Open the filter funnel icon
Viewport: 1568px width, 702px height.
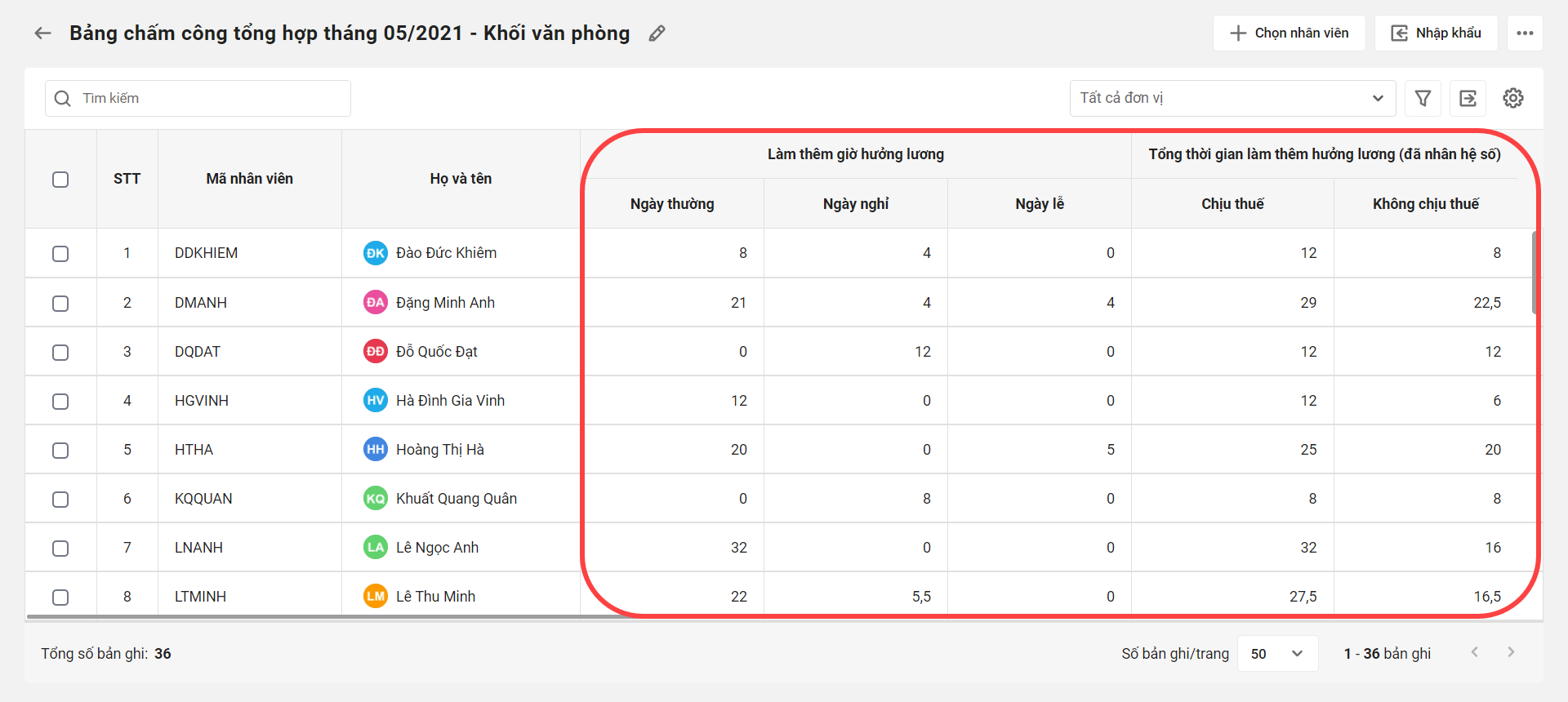(x=1423, y=98)
